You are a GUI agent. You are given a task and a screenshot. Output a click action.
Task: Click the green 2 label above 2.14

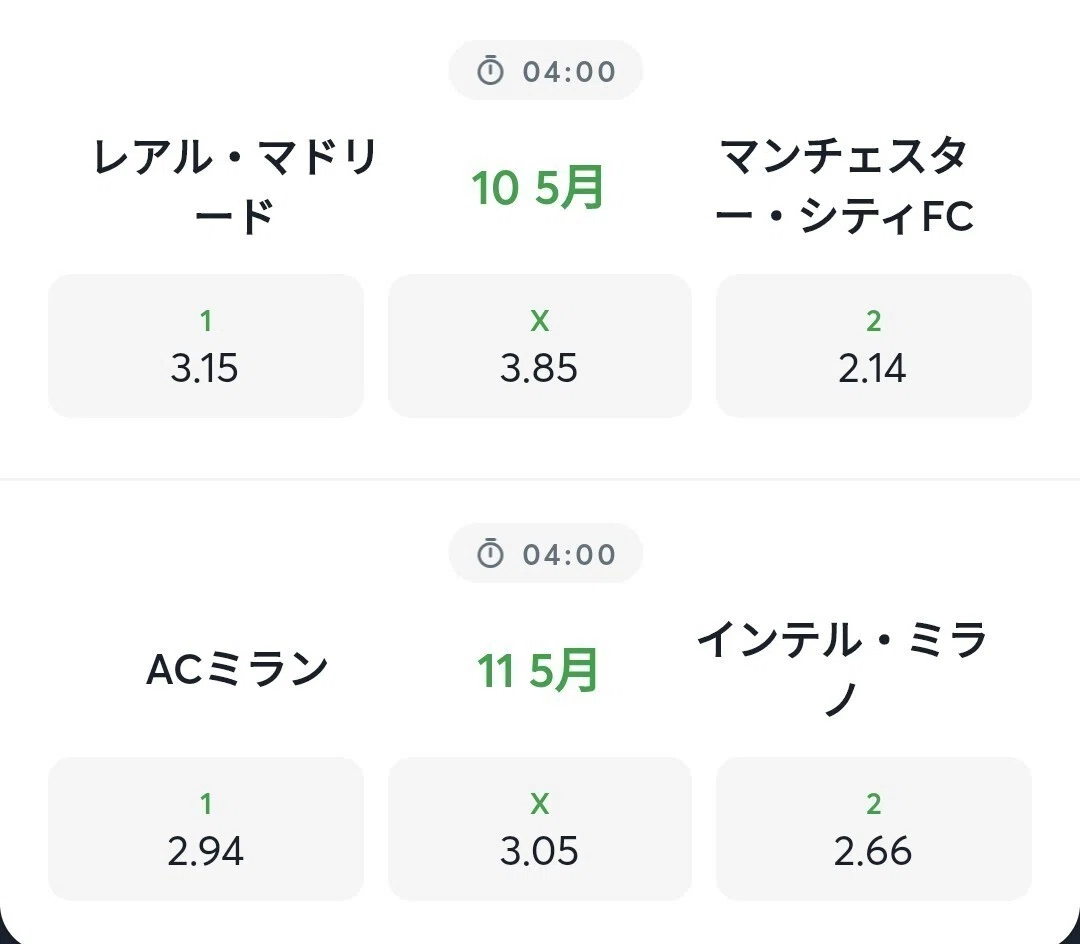(x=873, y=321)
